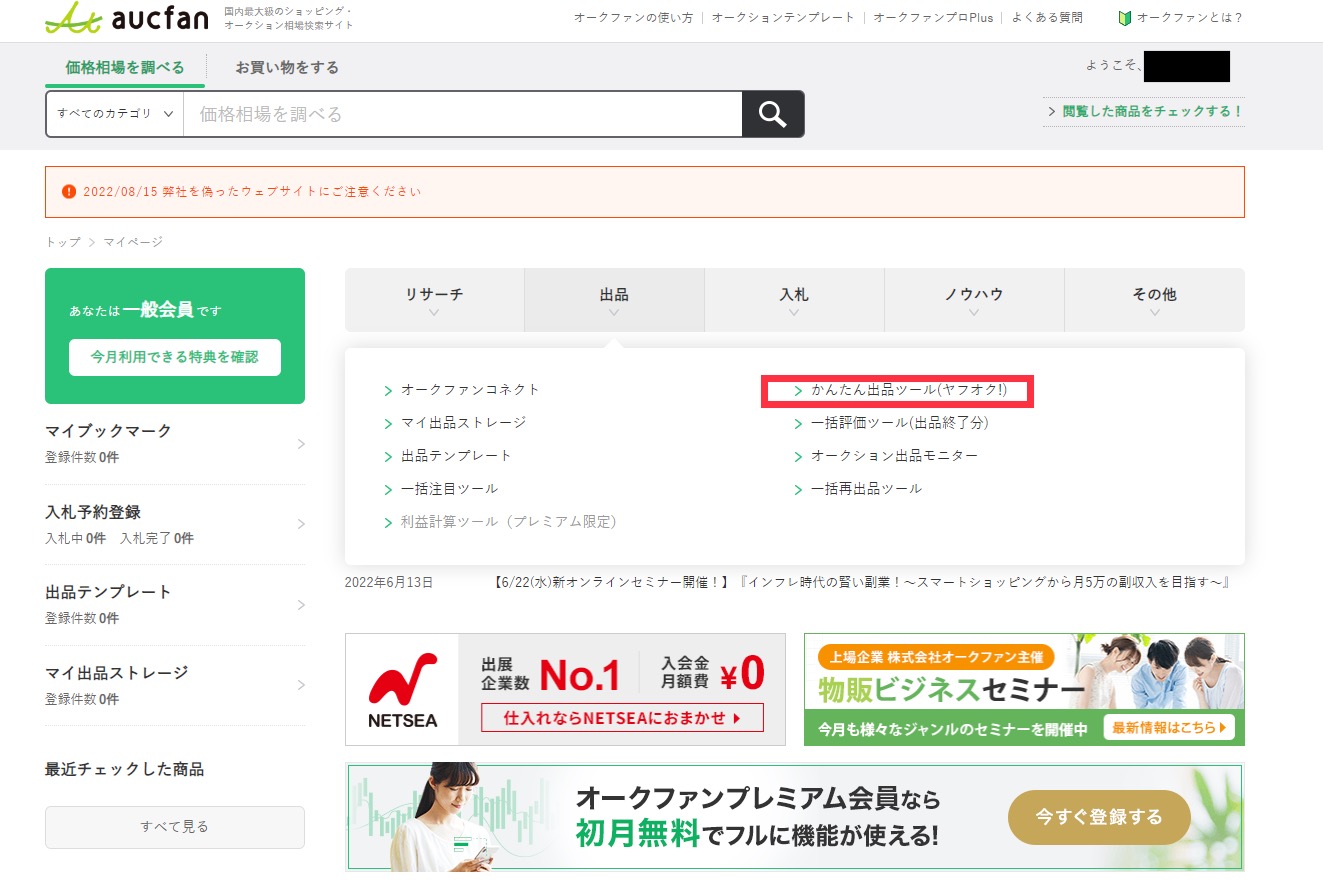This screenshot has width=1323, height=889.
Task: Click あなたは一般会員です text
Action: [145, 310]
